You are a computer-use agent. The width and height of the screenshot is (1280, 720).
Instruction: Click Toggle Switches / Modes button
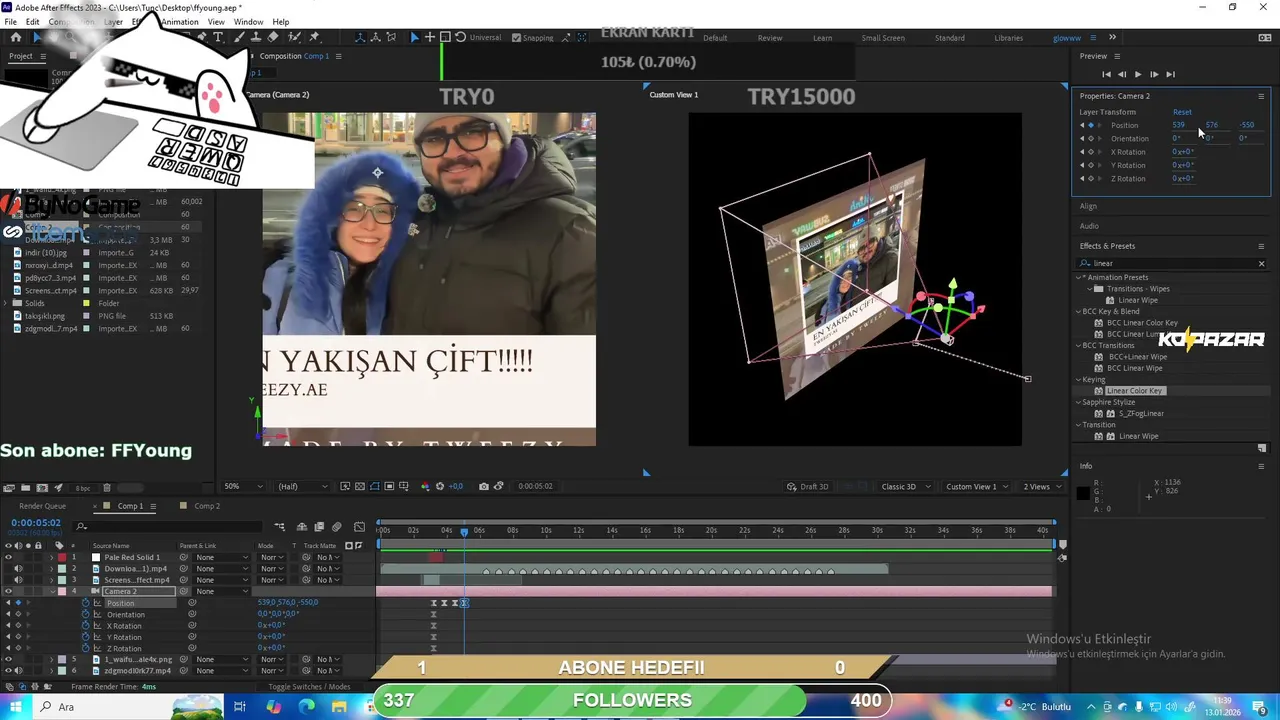[310, 687]
